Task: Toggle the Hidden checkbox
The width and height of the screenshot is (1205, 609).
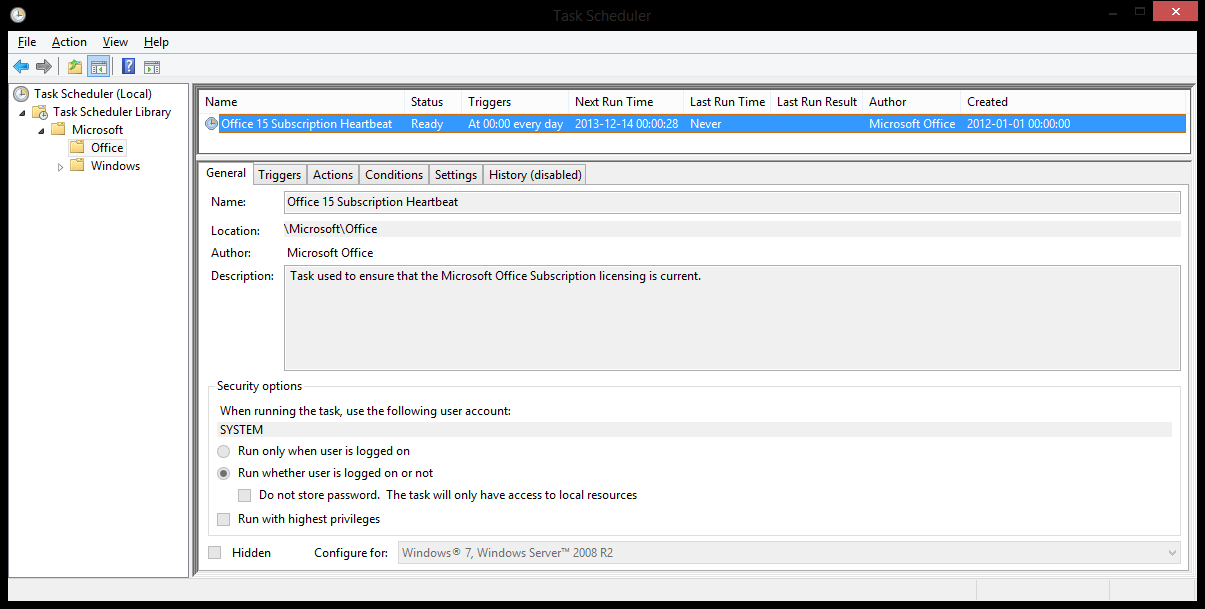Action: (x=215, y=552)
